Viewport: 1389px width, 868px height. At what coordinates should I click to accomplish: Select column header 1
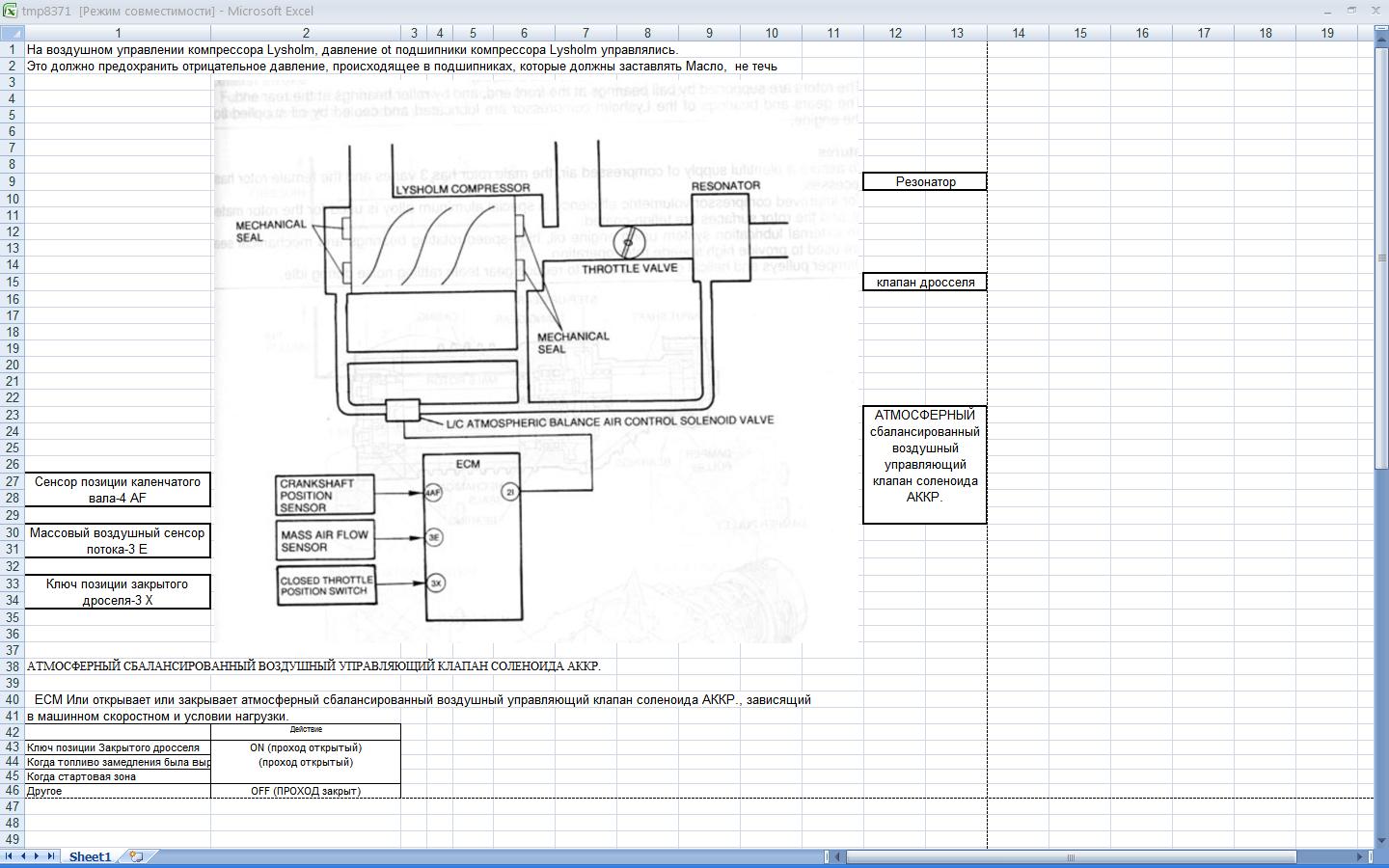coord(118,33)
